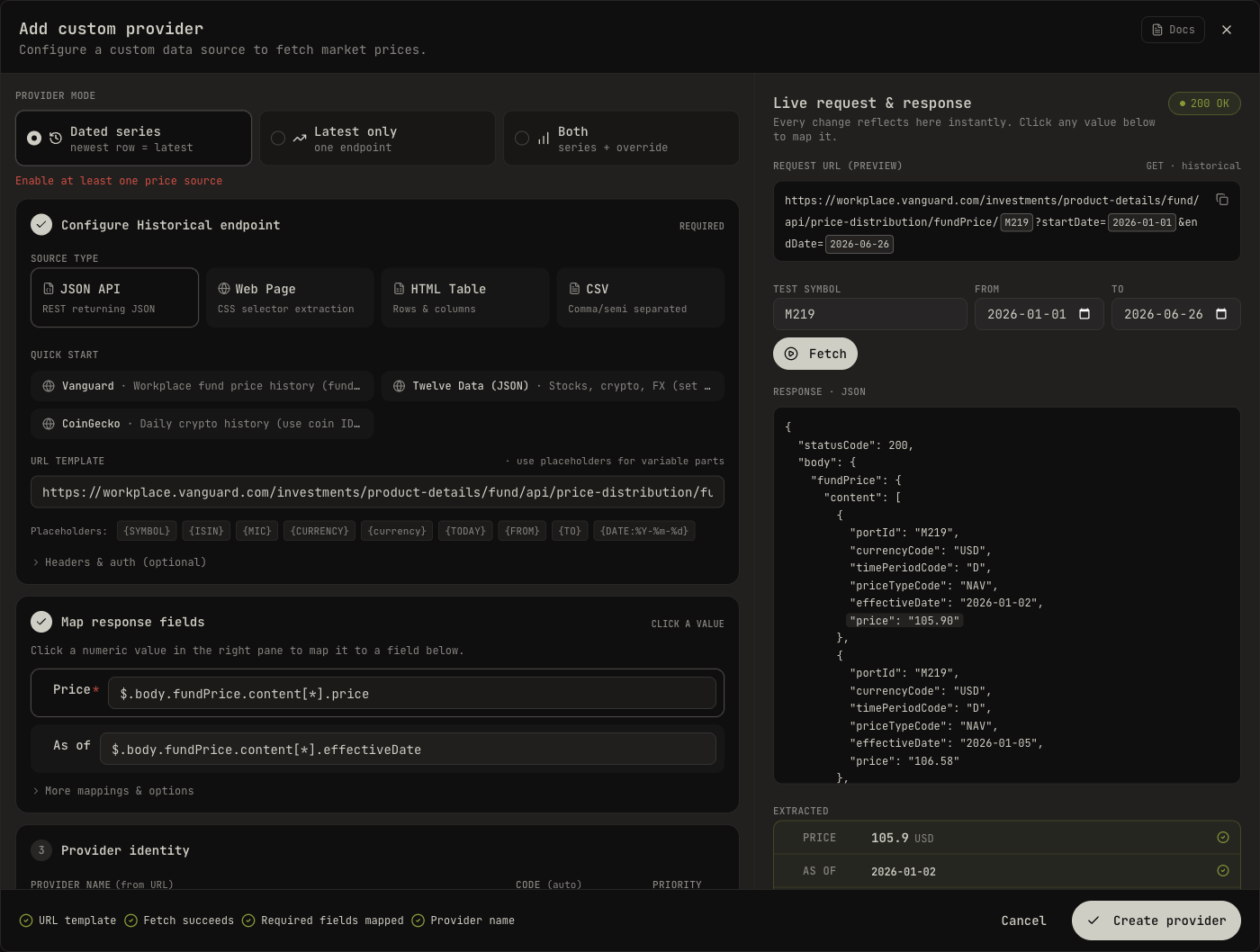This screenshot has width=1260, height=952.
Task: Insert the {ISIN} placeholder
Action: pos(206,531)
